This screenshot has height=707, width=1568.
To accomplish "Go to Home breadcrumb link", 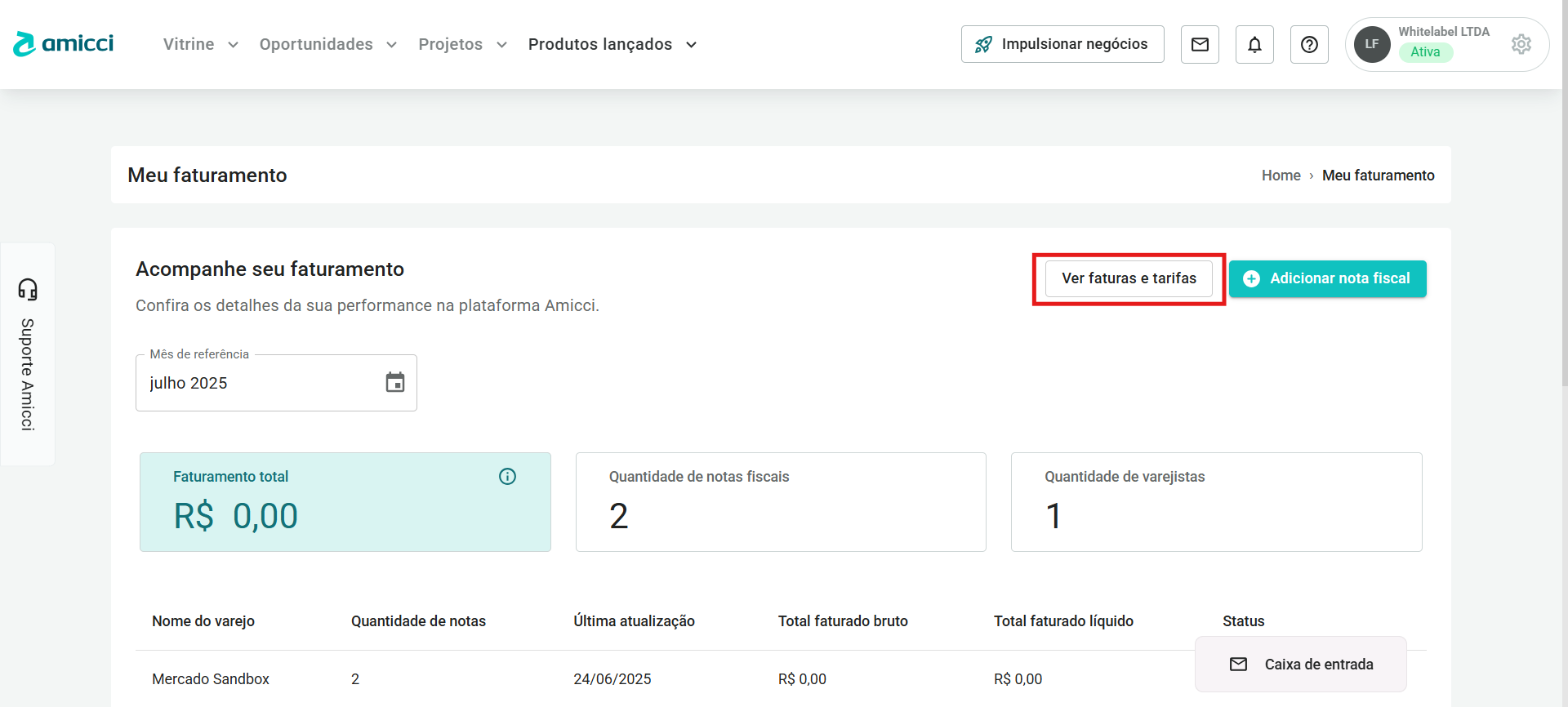I will [x=1281, y=176].
